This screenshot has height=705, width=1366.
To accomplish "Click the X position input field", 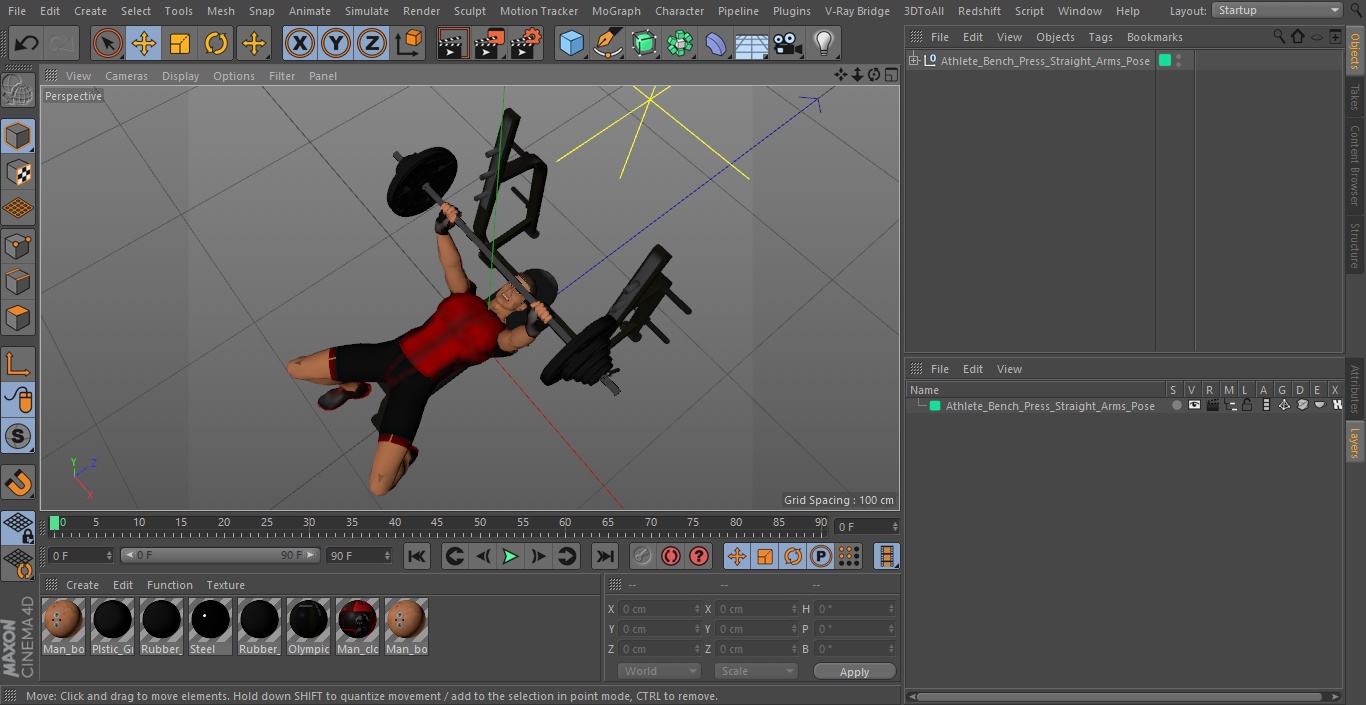I will [x=660, y=609].
